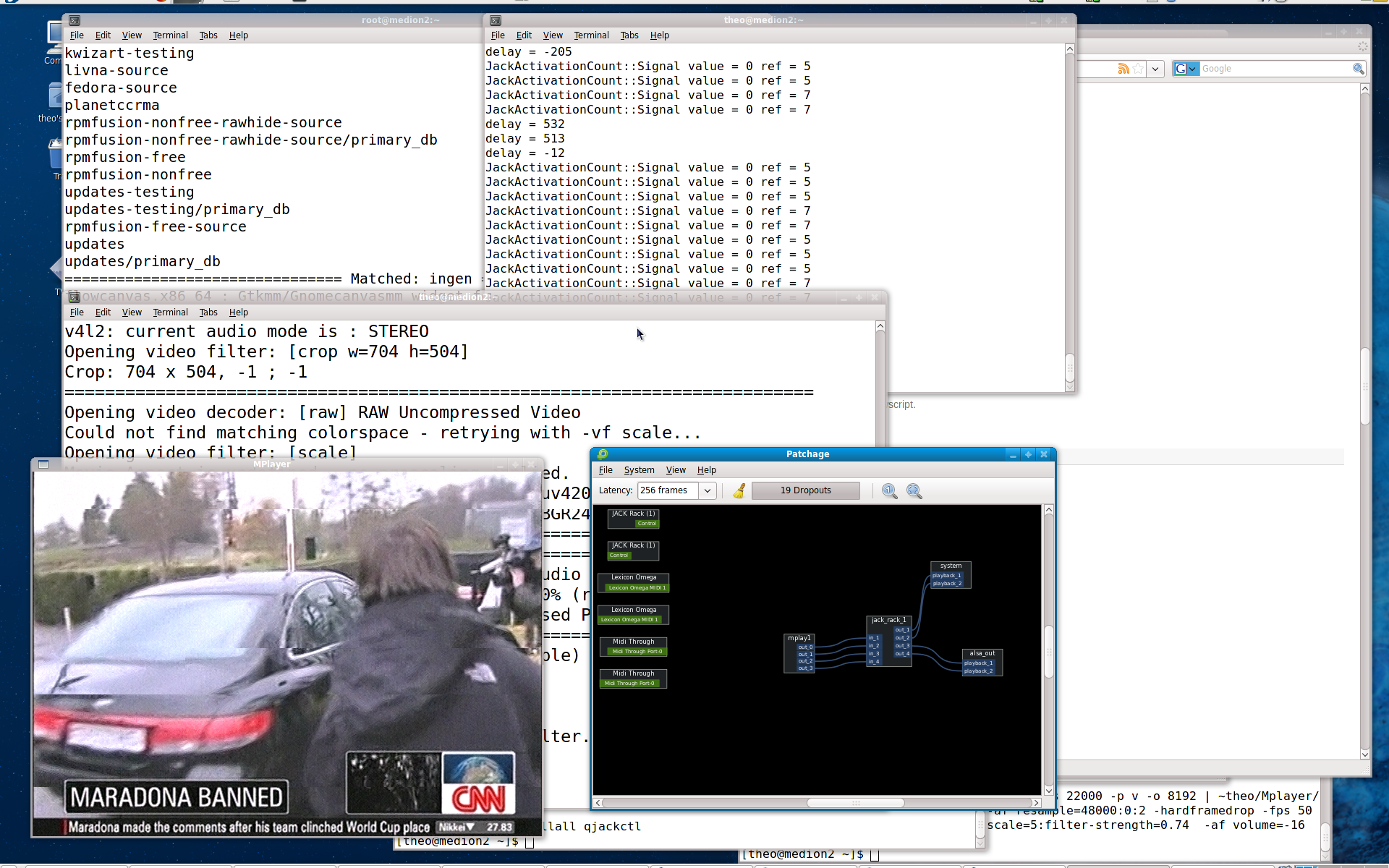Viewport: 1389px width, 868px height.
Task: Click the Patchage canvas vertical scrollbar up arrow
Action: tap(1048, 510)
